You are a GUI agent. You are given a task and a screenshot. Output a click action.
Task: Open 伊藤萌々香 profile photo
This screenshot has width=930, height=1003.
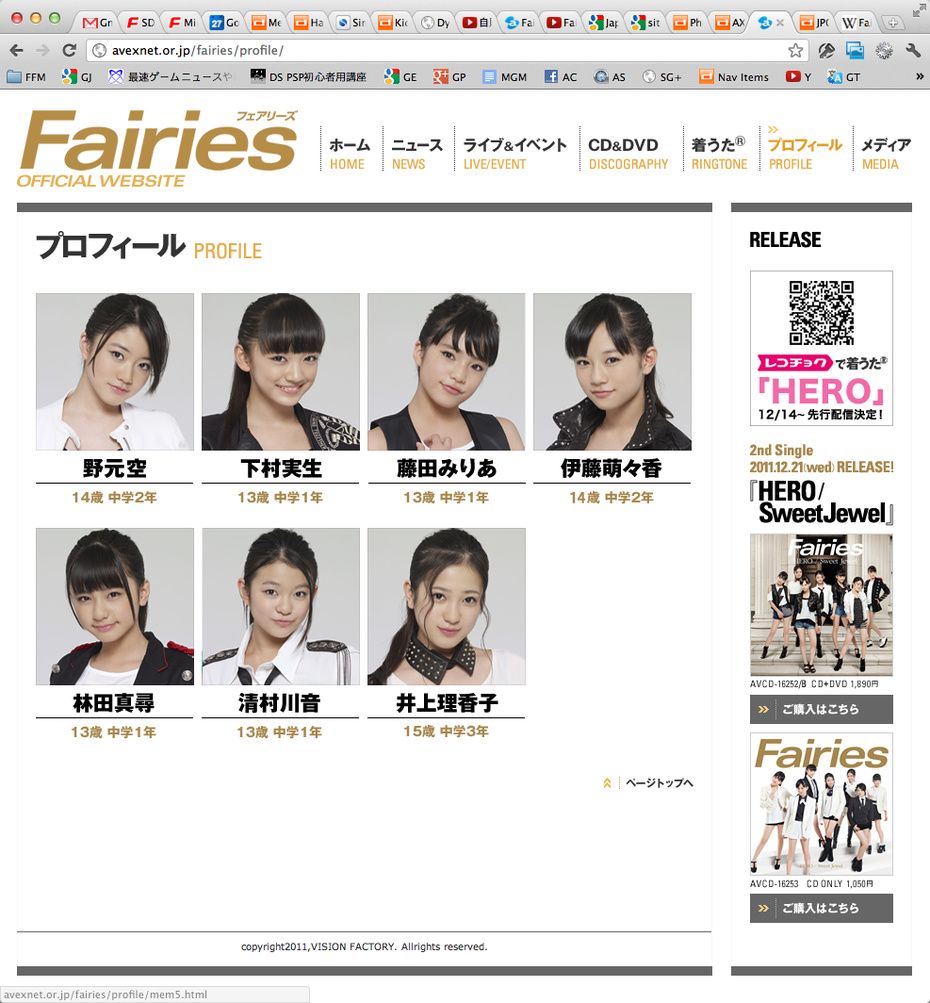(x=612, y=372)
